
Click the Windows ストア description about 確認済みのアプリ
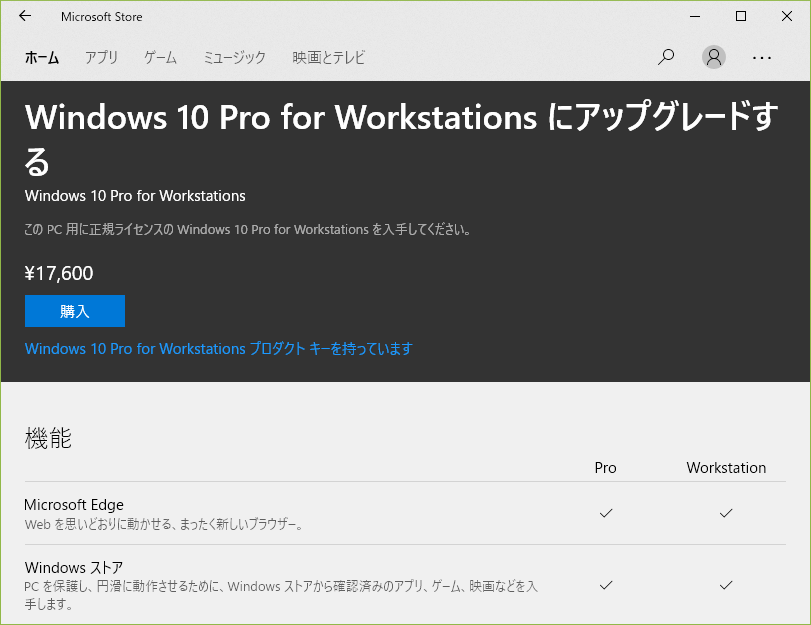click(281, 595)
